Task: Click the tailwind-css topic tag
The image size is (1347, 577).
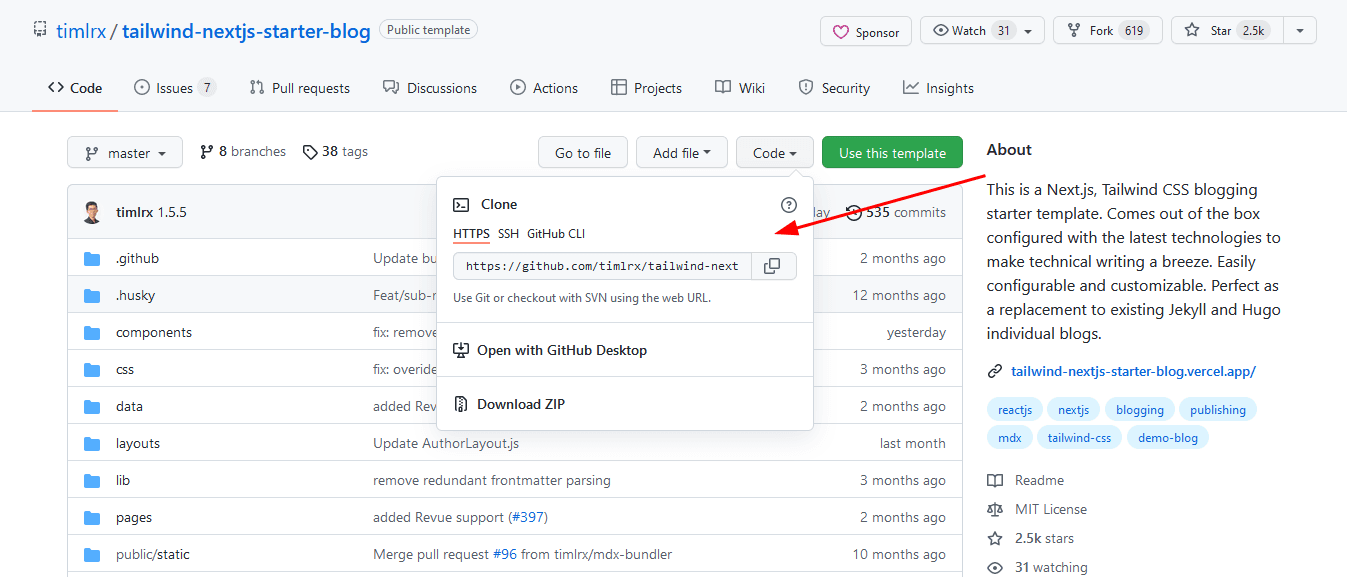Action: point(1080,437)
